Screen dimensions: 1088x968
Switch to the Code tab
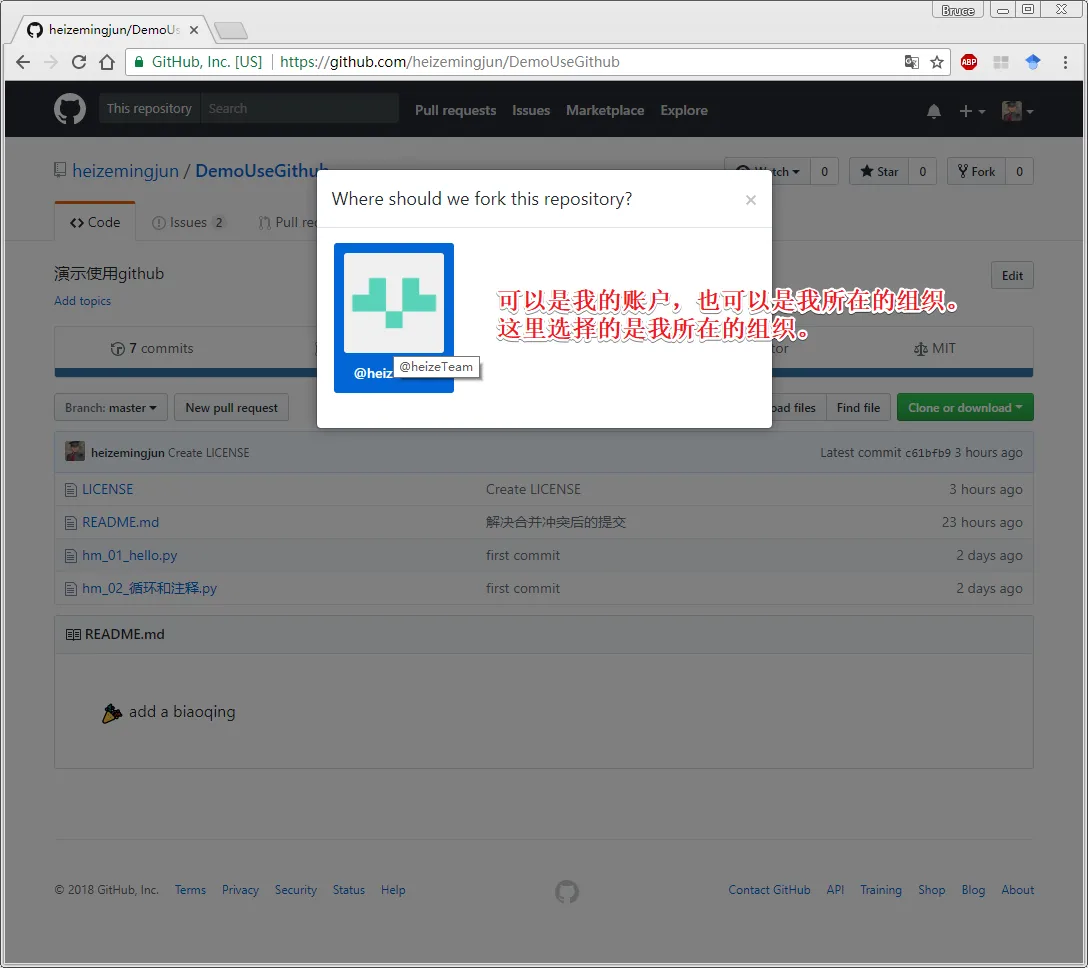[95, 222]
